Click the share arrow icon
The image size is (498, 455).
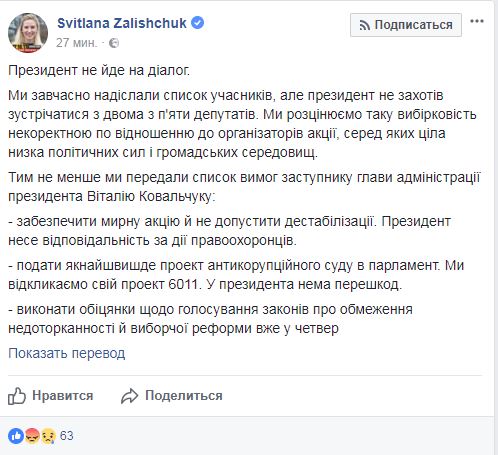click(x=129, y=396)
